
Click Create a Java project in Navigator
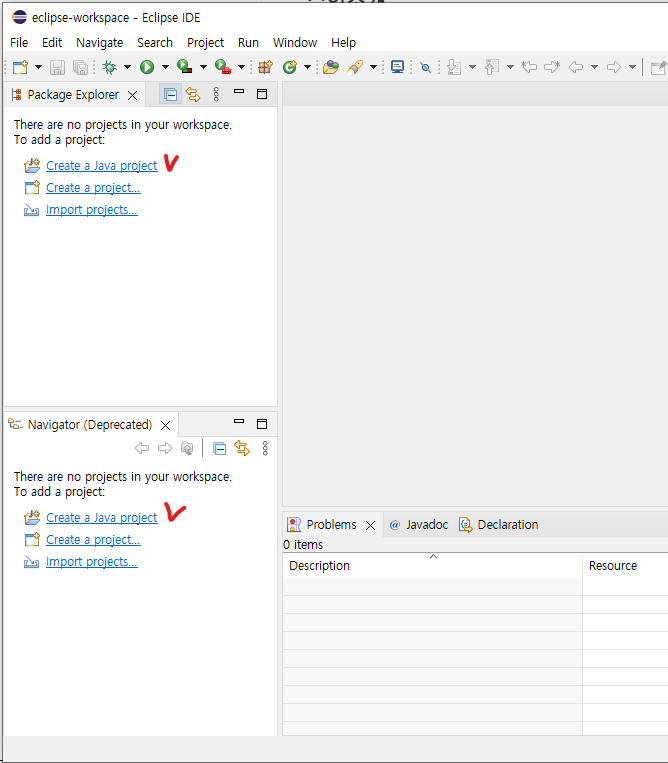(x=102, y=518)
